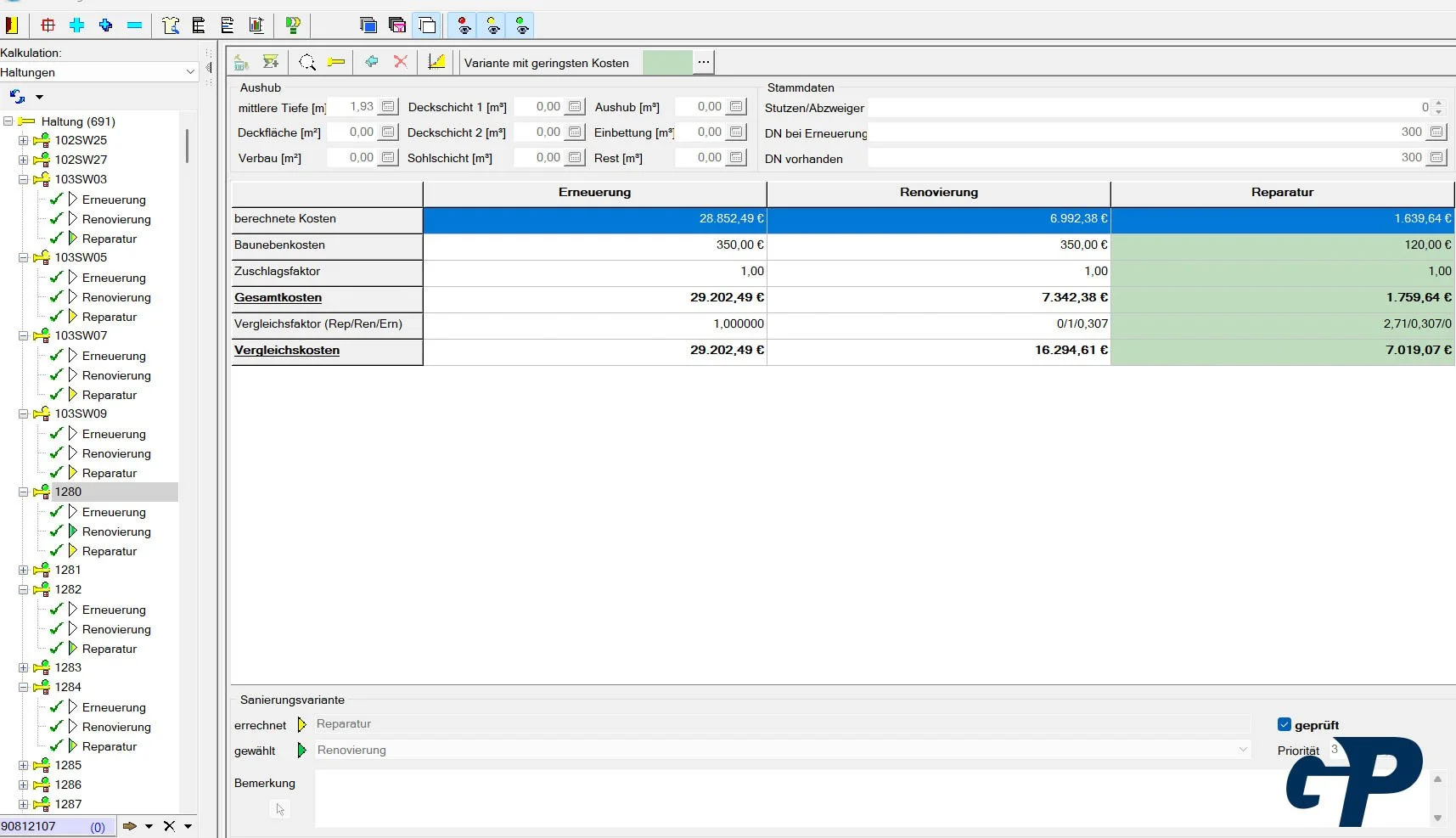Toggle the green dot eye visibility
1456x838 pixels.
pyautogui.click(x=522, y=25)
